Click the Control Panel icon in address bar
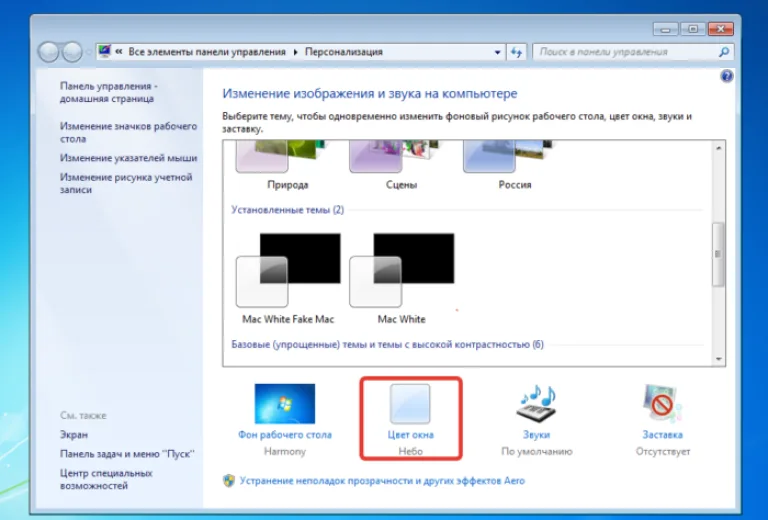Screen dimensions: 768x520 pyautogui.click(x=104, y=51)
